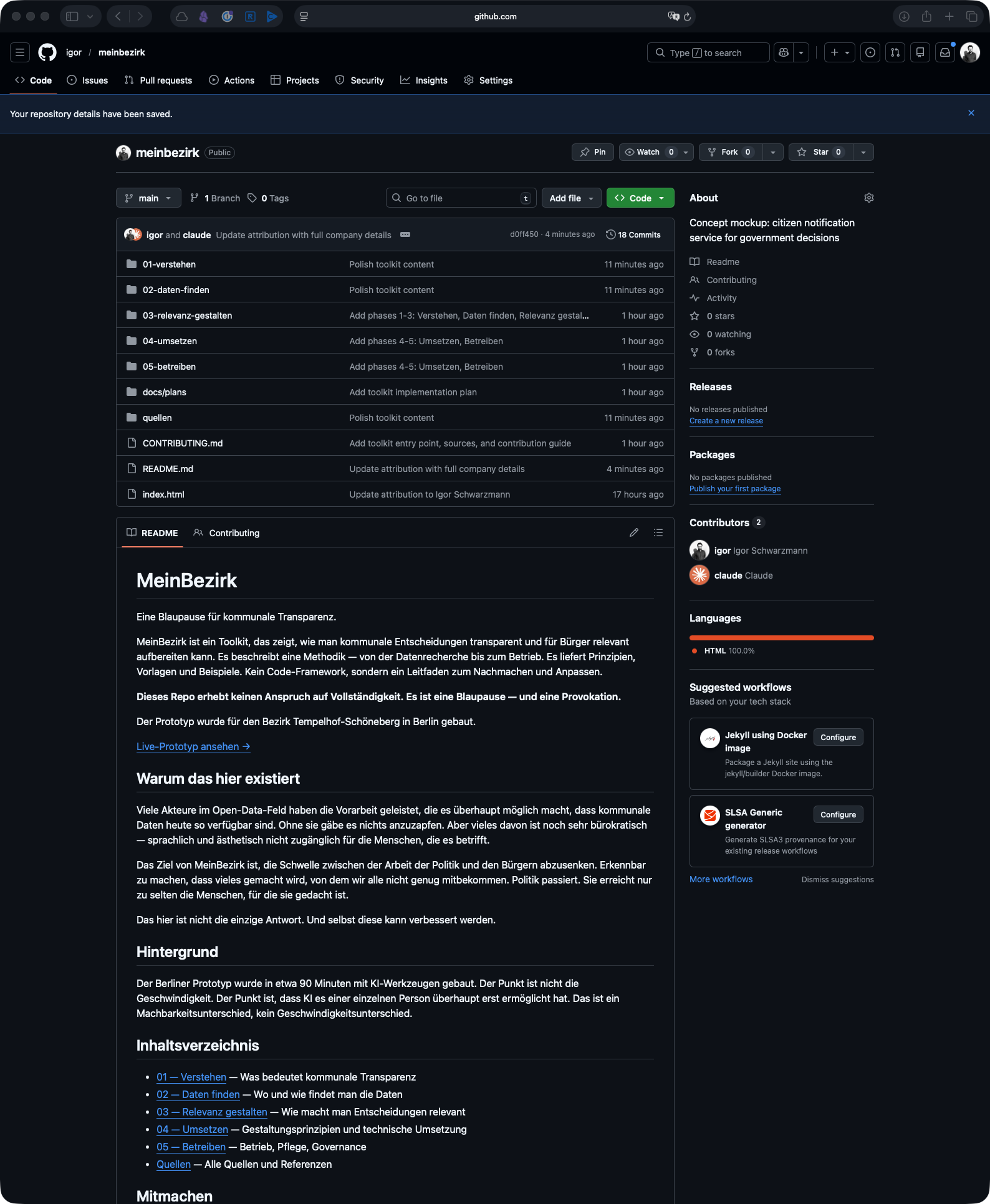Expand the commit message ellipsis
This screenshot has height=1204, width=990.
tap(405, 234)
